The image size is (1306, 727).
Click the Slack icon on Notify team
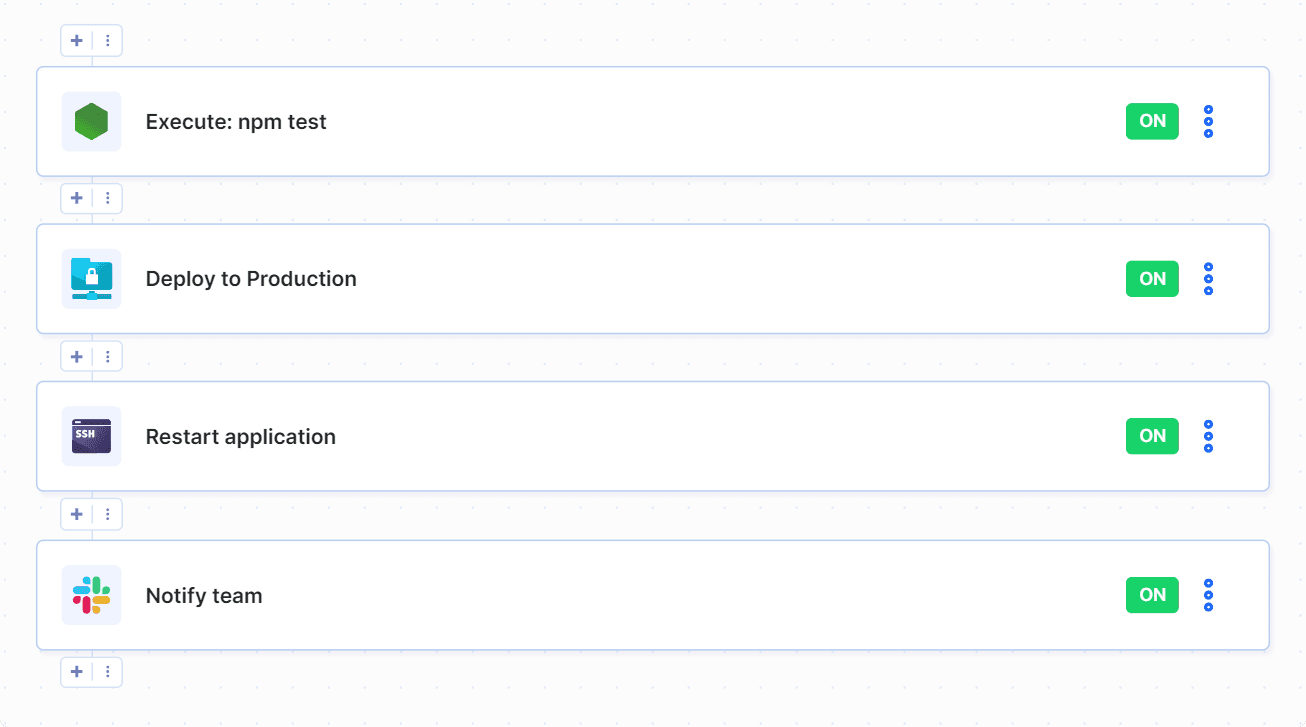91,594
